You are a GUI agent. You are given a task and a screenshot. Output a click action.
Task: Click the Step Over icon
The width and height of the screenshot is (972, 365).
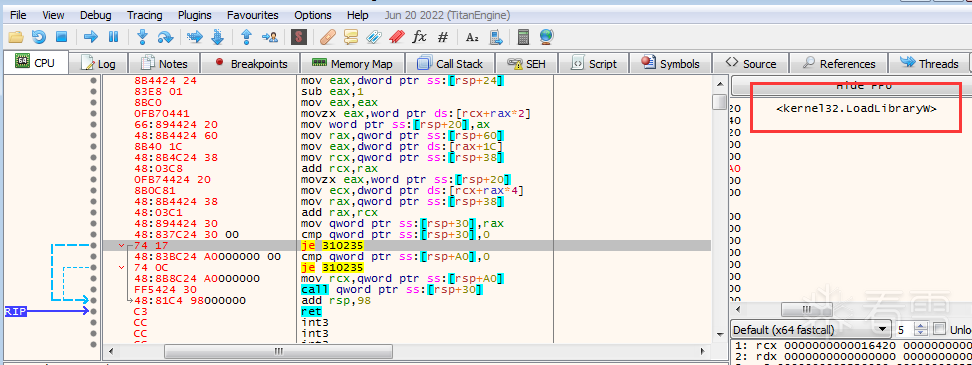click(x=165, y=37)
